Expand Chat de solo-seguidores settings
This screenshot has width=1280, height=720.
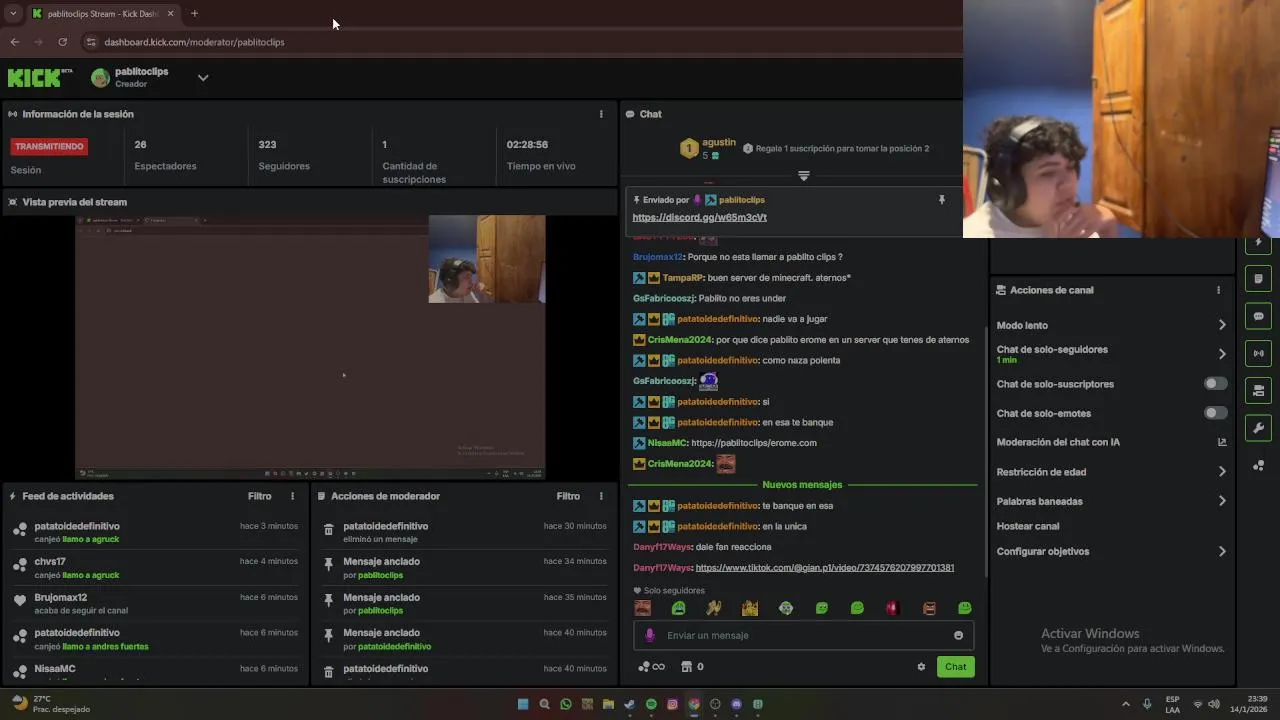pyautogui.click(x=1221, y=354)
